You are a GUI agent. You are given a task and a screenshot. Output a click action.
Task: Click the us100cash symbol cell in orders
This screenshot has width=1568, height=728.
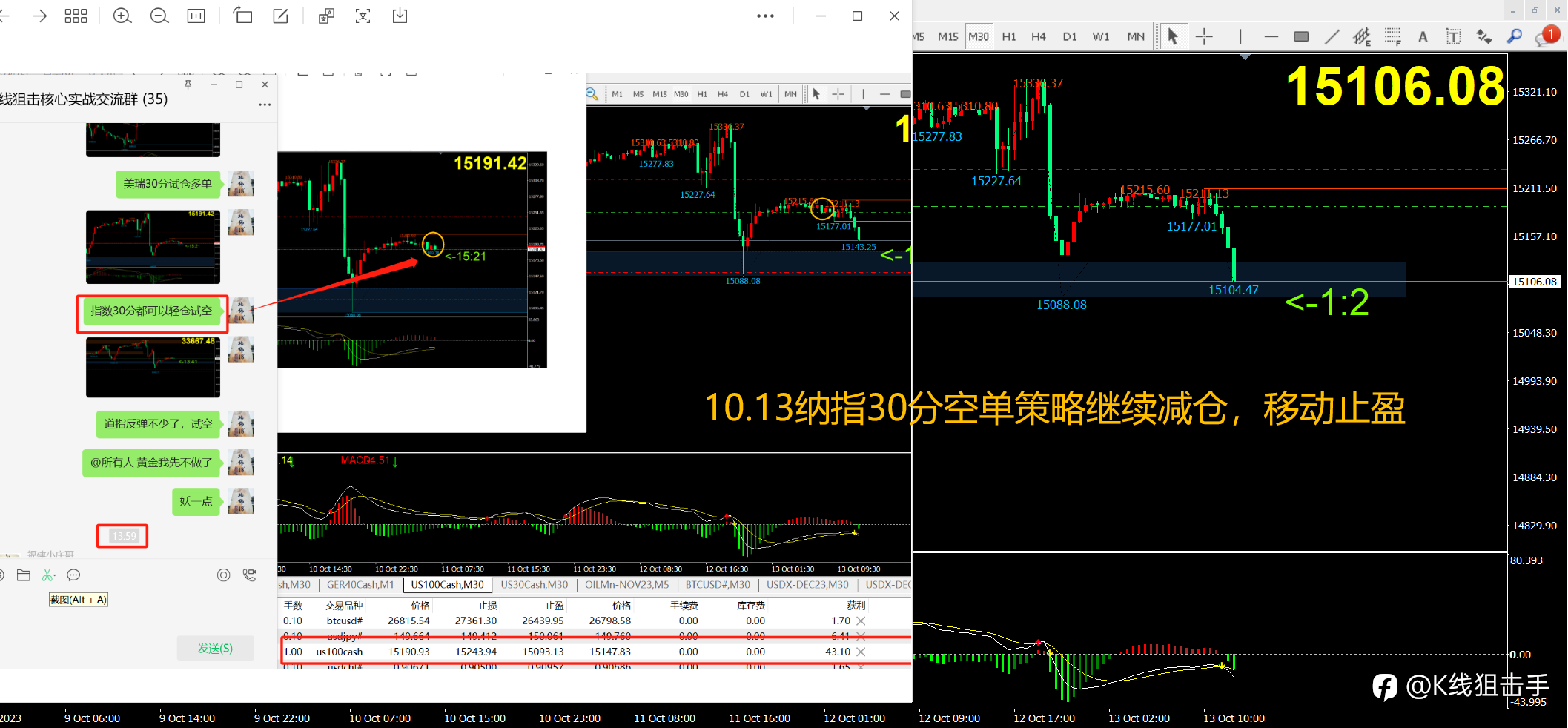coord(340,652)
